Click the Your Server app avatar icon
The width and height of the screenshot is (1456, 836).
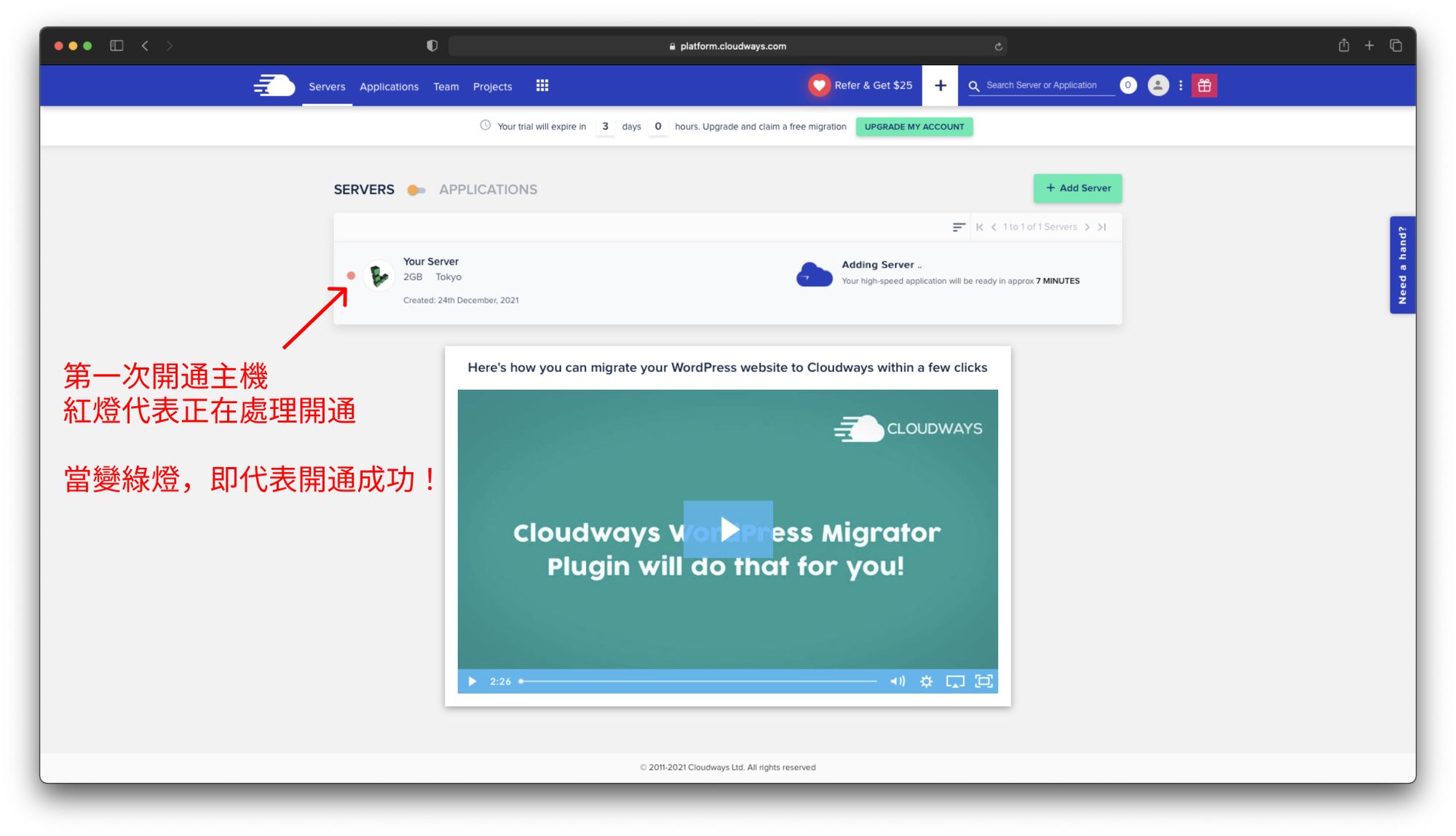pyautogui.click(x=379, y=276)
